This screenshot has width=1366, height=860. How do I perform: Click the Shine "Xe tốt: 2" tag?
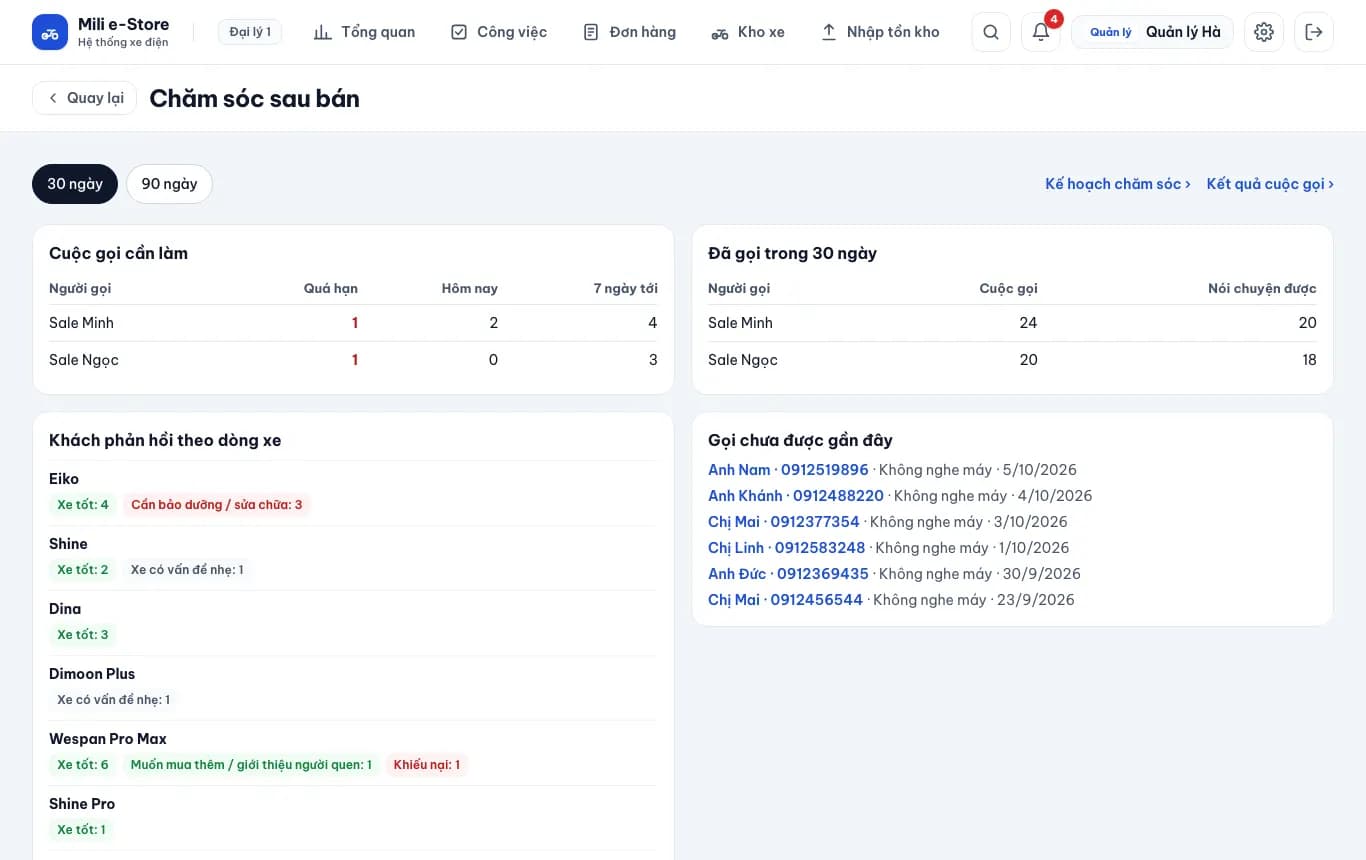[x=83, y=570]
